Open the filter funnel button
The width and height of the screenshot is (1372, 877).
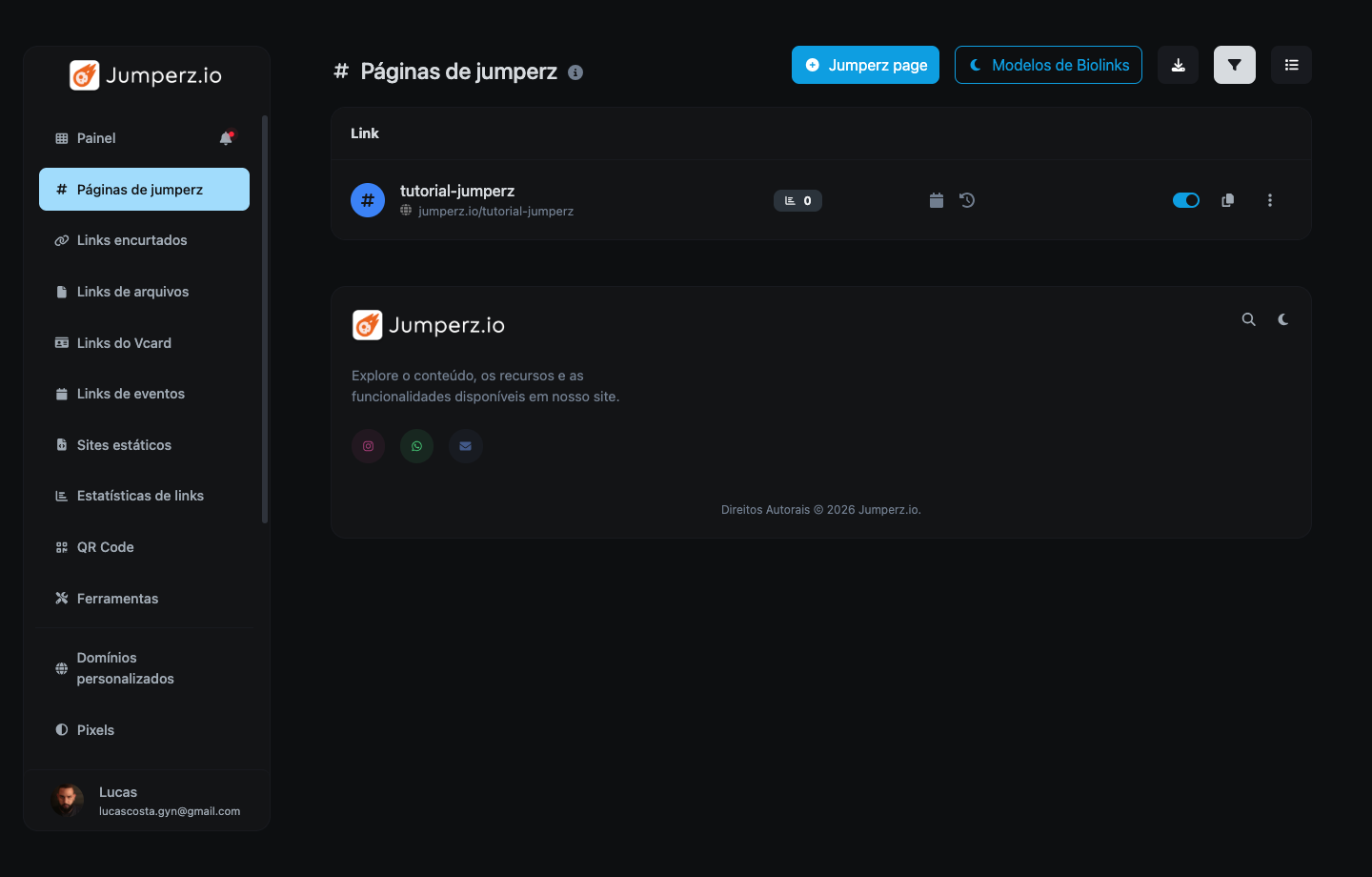(1235, 65)
